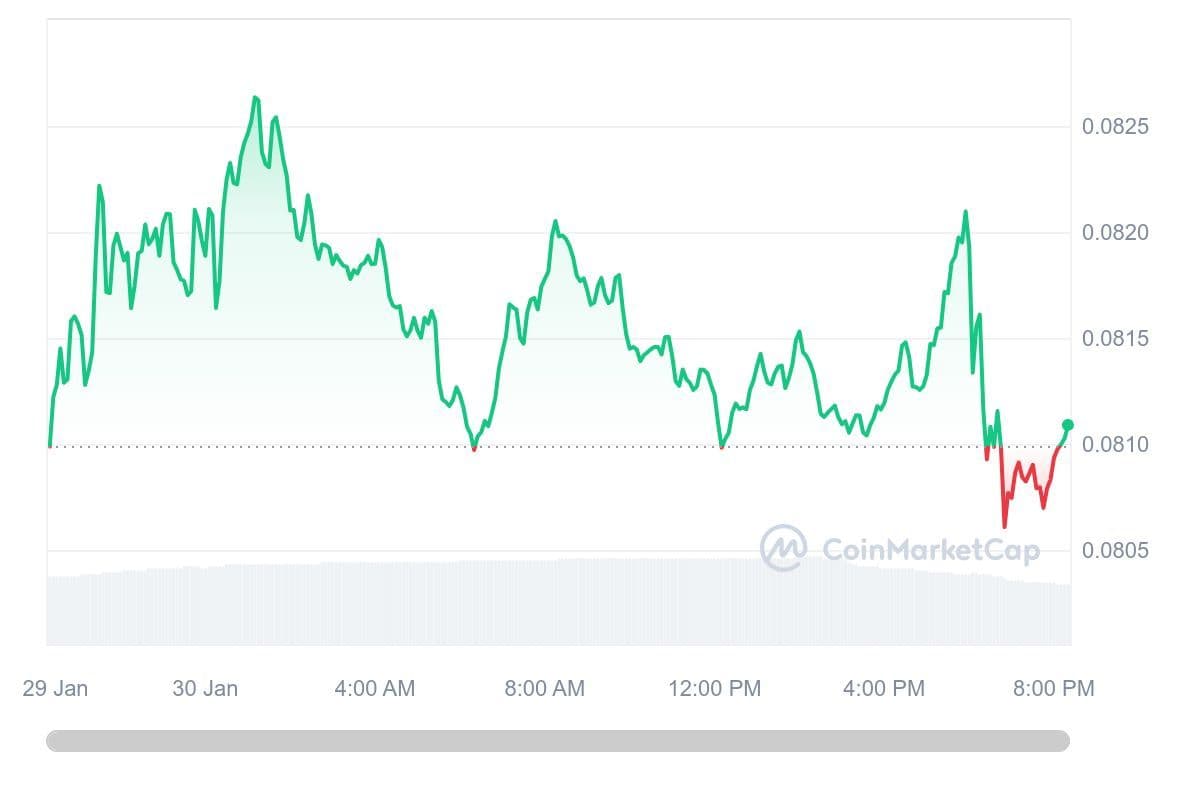Click the CoinMarketCap watermark text
This screenshot has width=1200, height=800.
coord(930,549)
